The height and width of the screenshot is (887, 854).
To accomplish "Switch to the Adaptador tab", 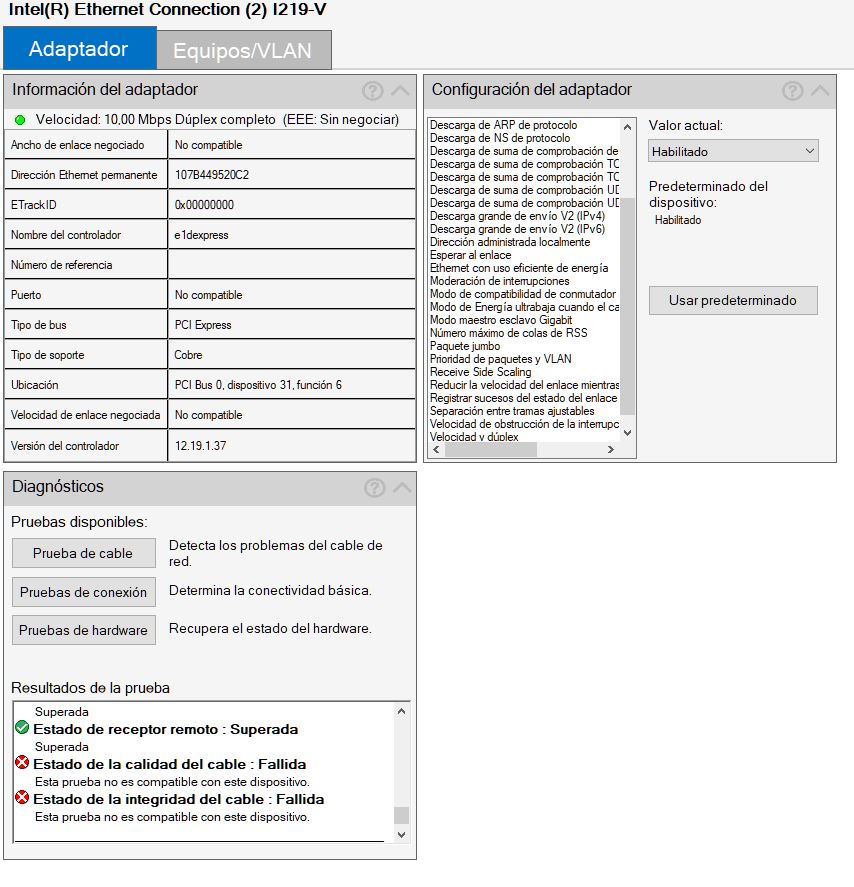I will coord(80,49).
